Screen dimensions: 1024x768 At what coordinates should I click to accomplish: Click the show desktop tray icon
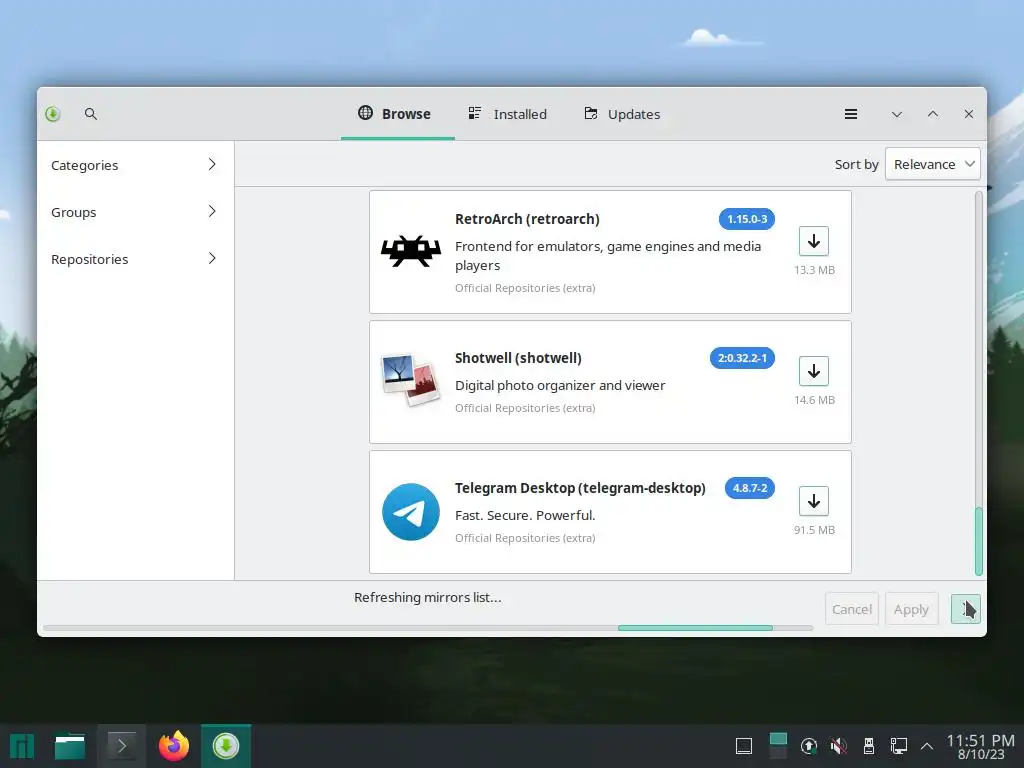(744, 746)
